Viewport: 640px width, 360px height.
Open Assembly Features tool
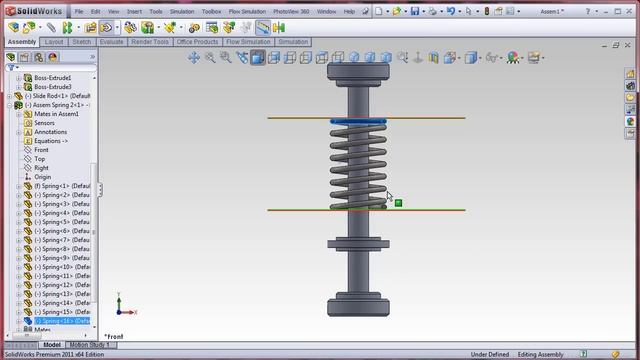(147, 28)
